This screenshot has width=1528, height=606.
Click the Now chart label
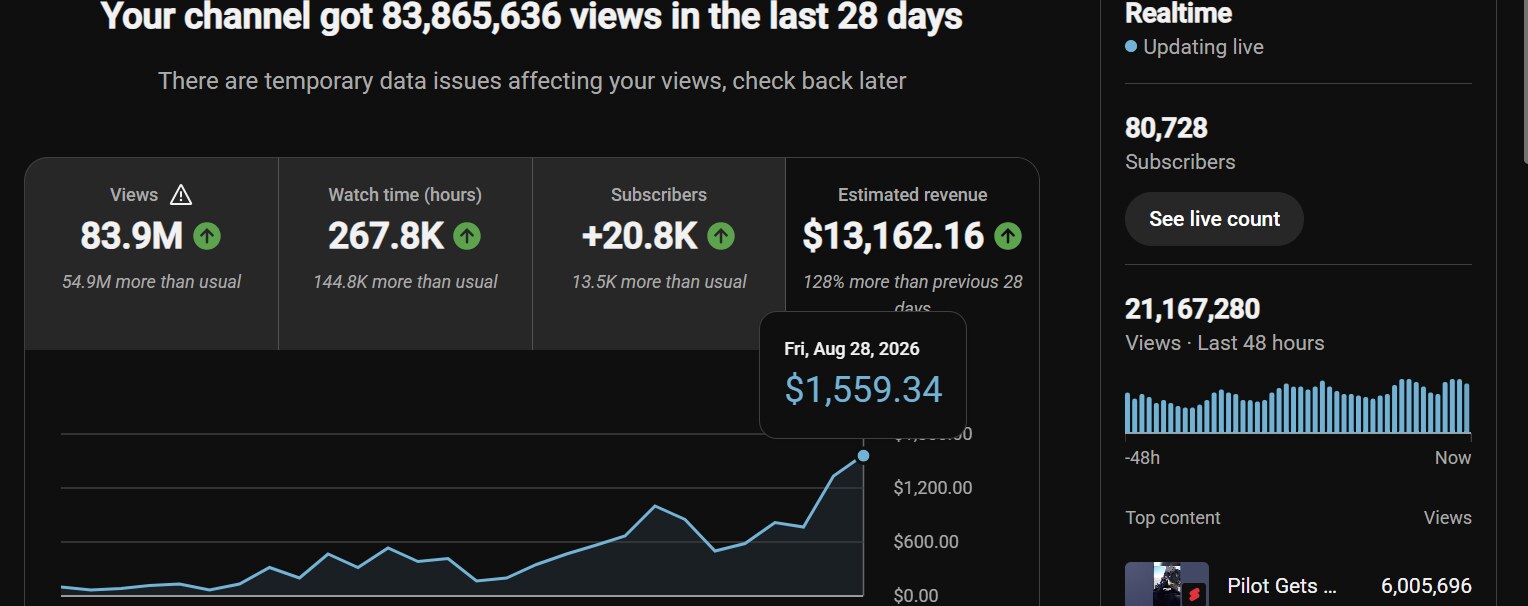point(1453,458)
